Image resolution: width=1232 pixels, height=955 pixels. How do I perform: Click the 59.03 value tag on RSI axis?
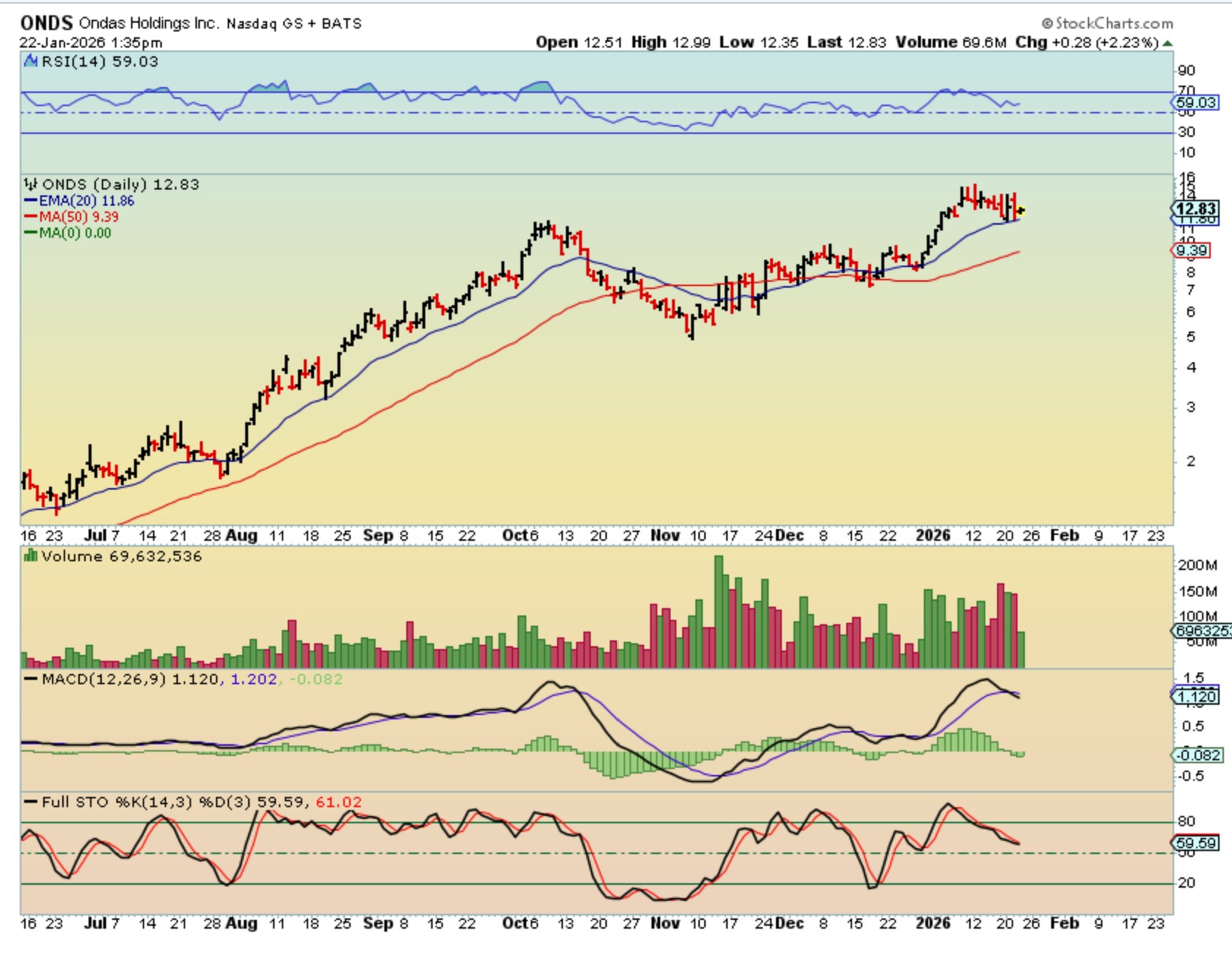click(1197, 102)
